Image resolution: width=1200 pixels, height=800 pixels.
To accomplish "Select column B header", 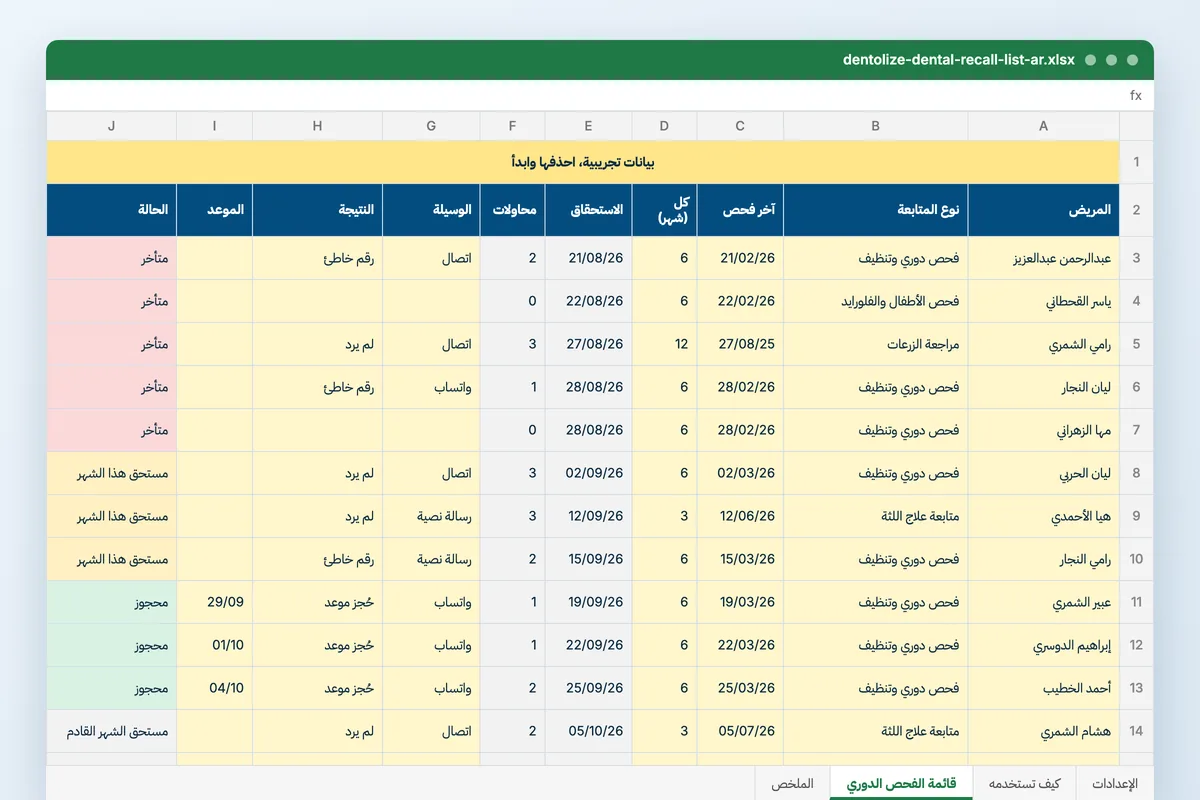I will tap(876, 126).
